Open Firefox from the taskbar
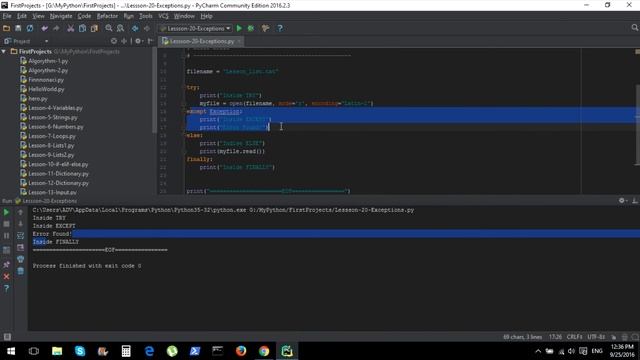The height and width of the screenshot is (360, 640). click(x=241, y=351)
